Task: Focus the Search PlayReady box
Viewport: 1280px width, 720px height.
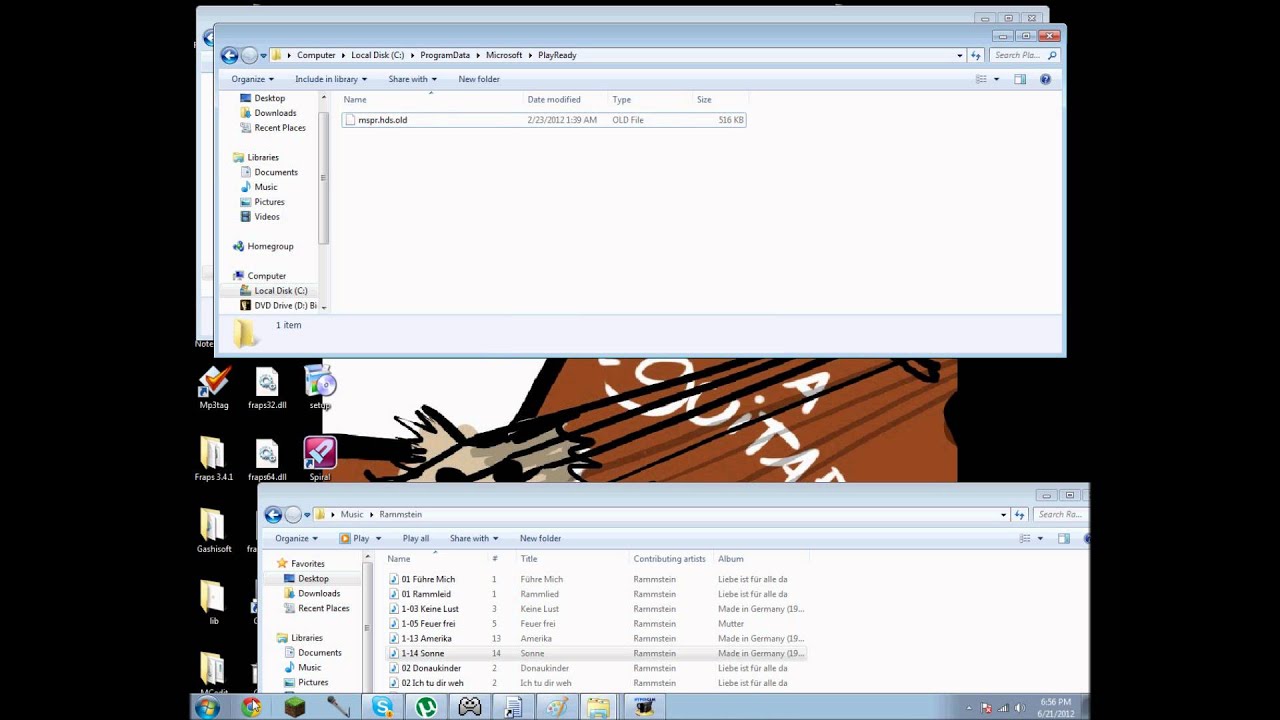Action: click(1025, 56)
